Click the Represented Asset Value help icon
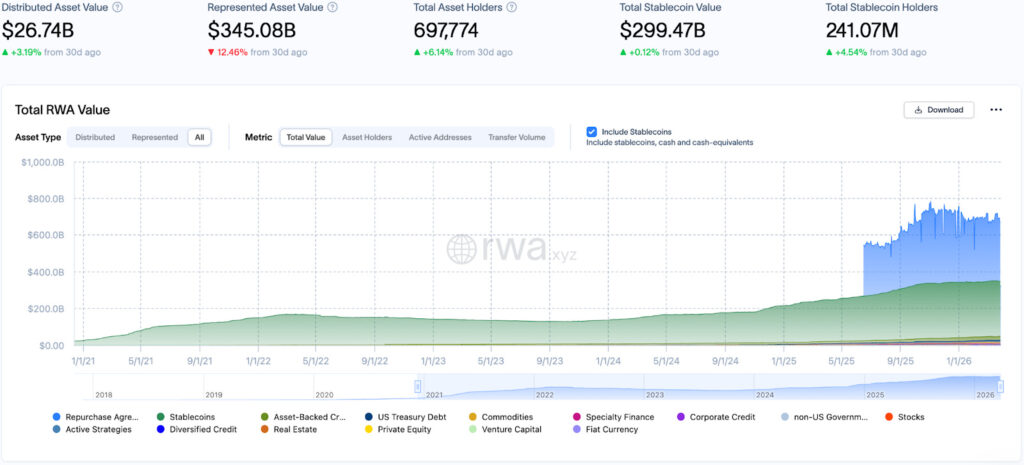The width and height of the screenshot is (1024, 465). [332, 7]
